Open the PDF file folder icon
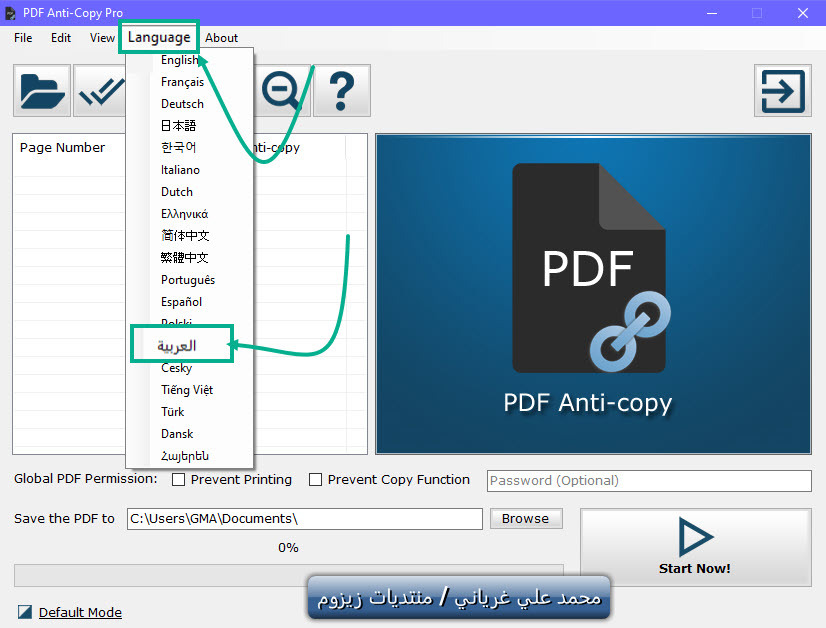The height and width of the screenshot is (628, 826). point(42,91)
